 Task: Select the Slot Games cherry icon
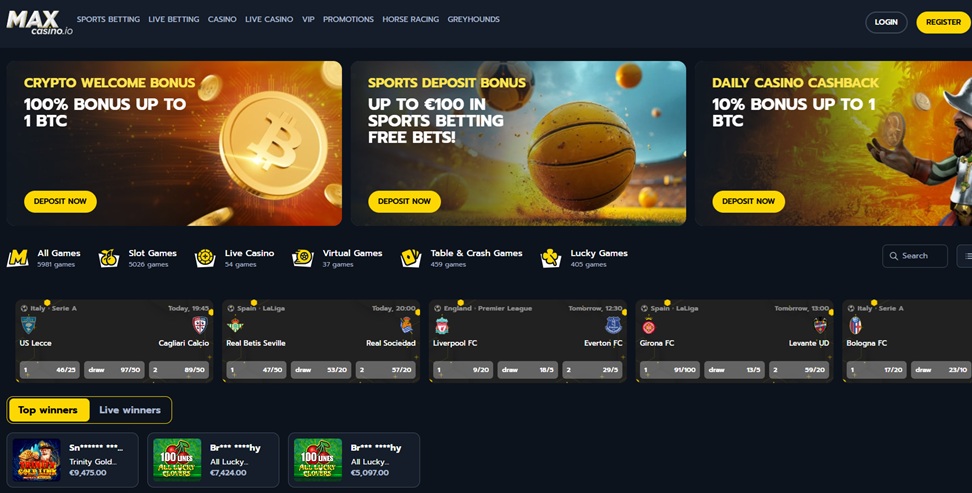tap(109, 258)
